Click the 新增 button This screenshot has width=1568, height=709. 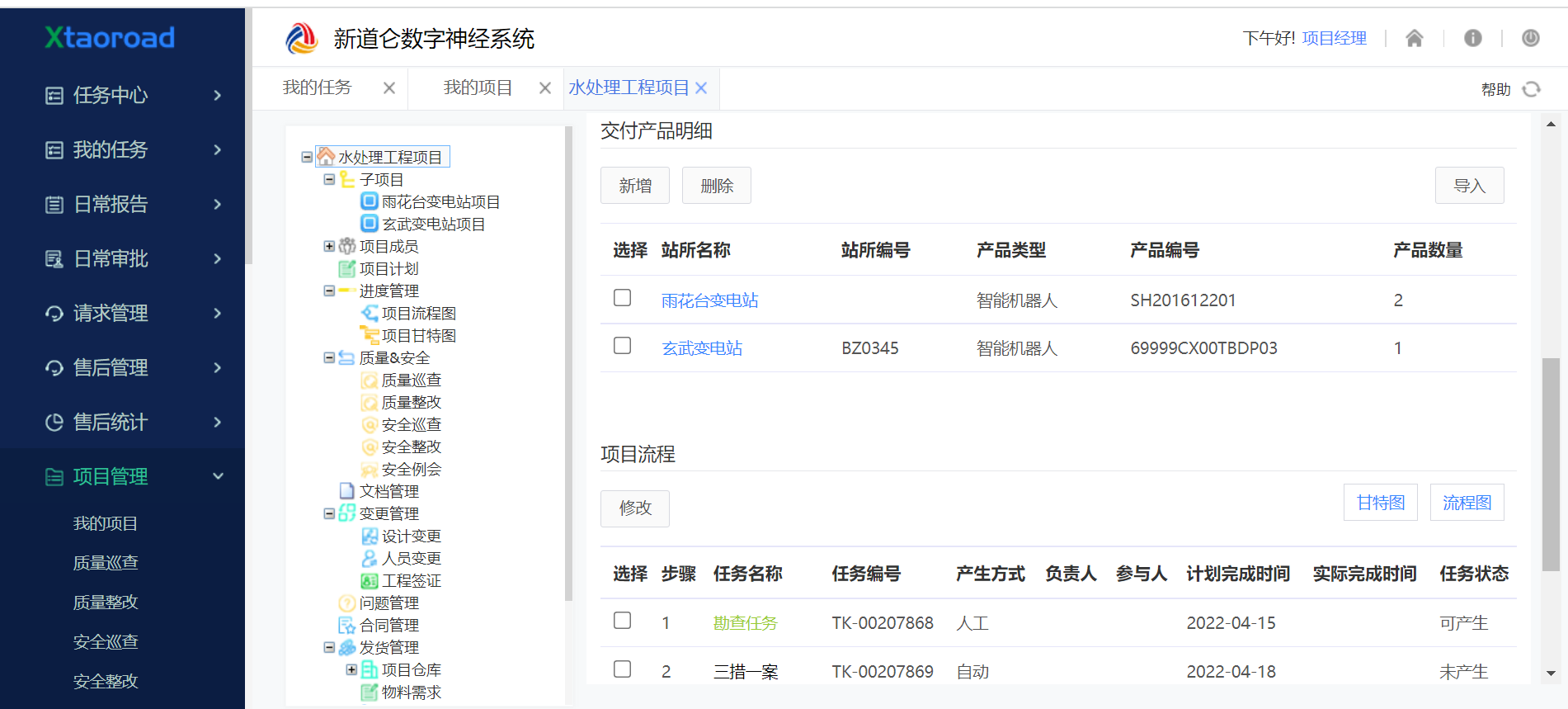(x=635, y=186)
